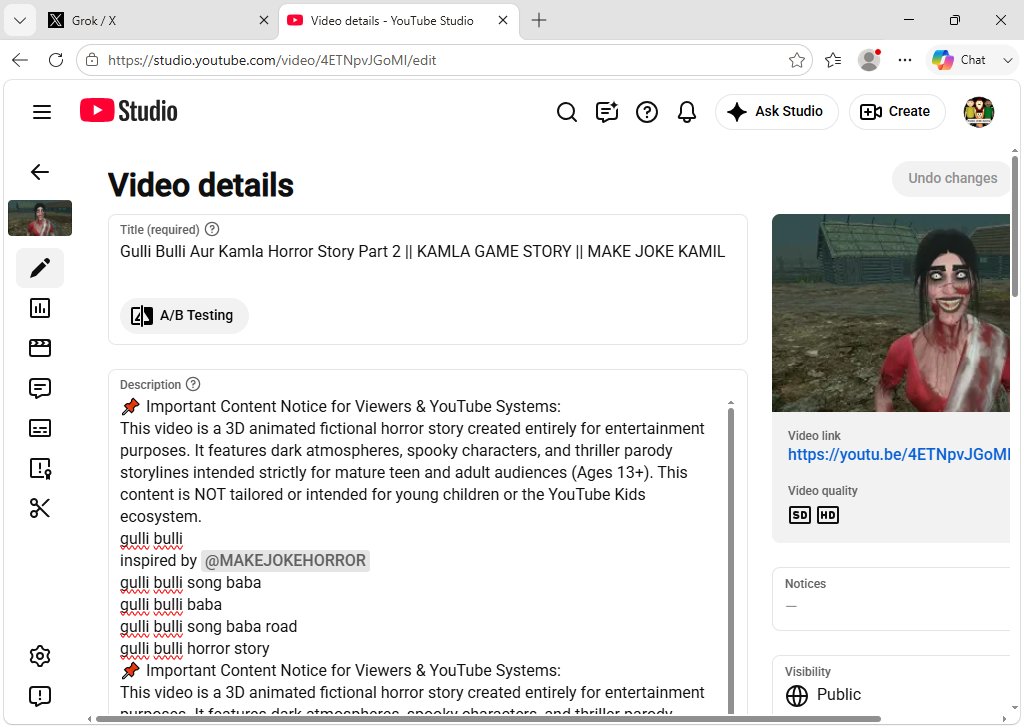Open a new browser tab

pyautogui.click(x=539, y=21)
